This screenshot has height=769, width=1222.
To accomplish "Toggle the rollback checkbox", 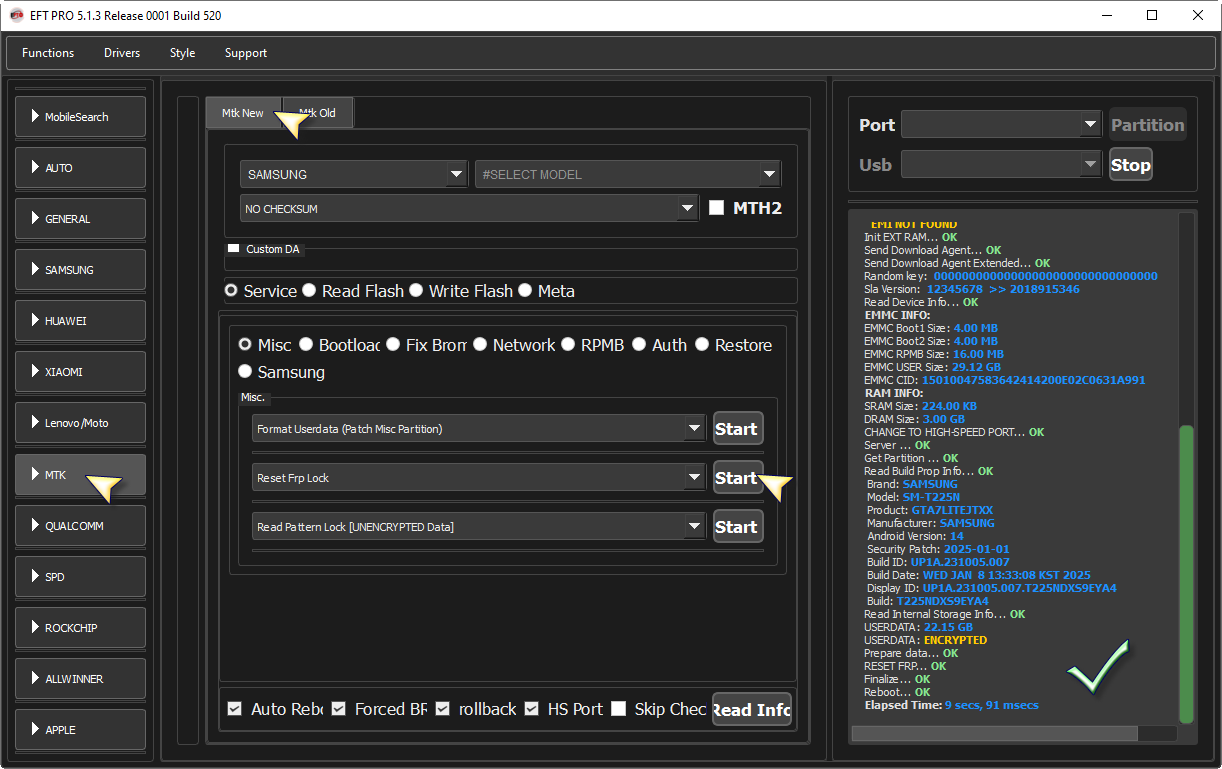I will [443, 709].
